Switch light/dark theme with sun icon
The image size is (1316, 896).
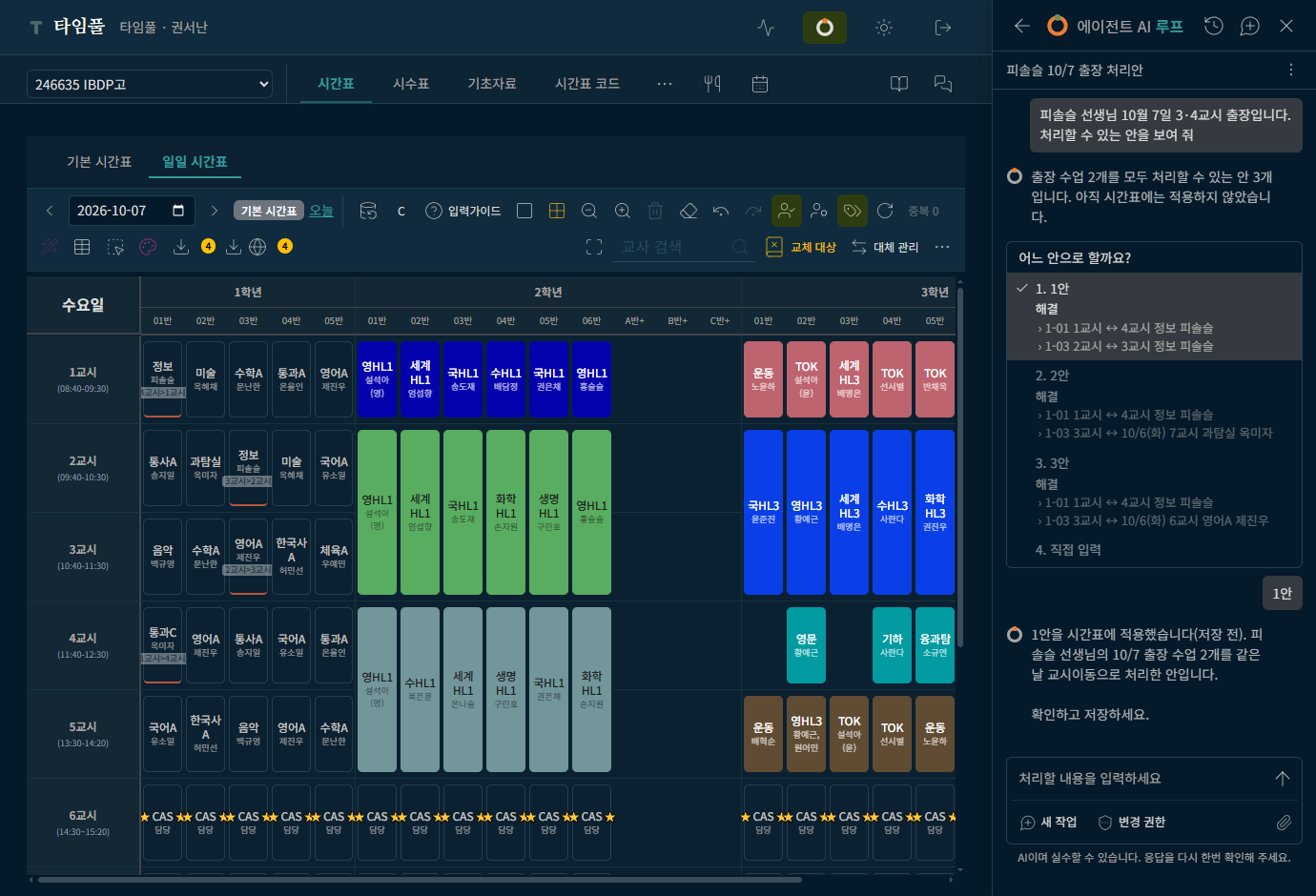884,28
